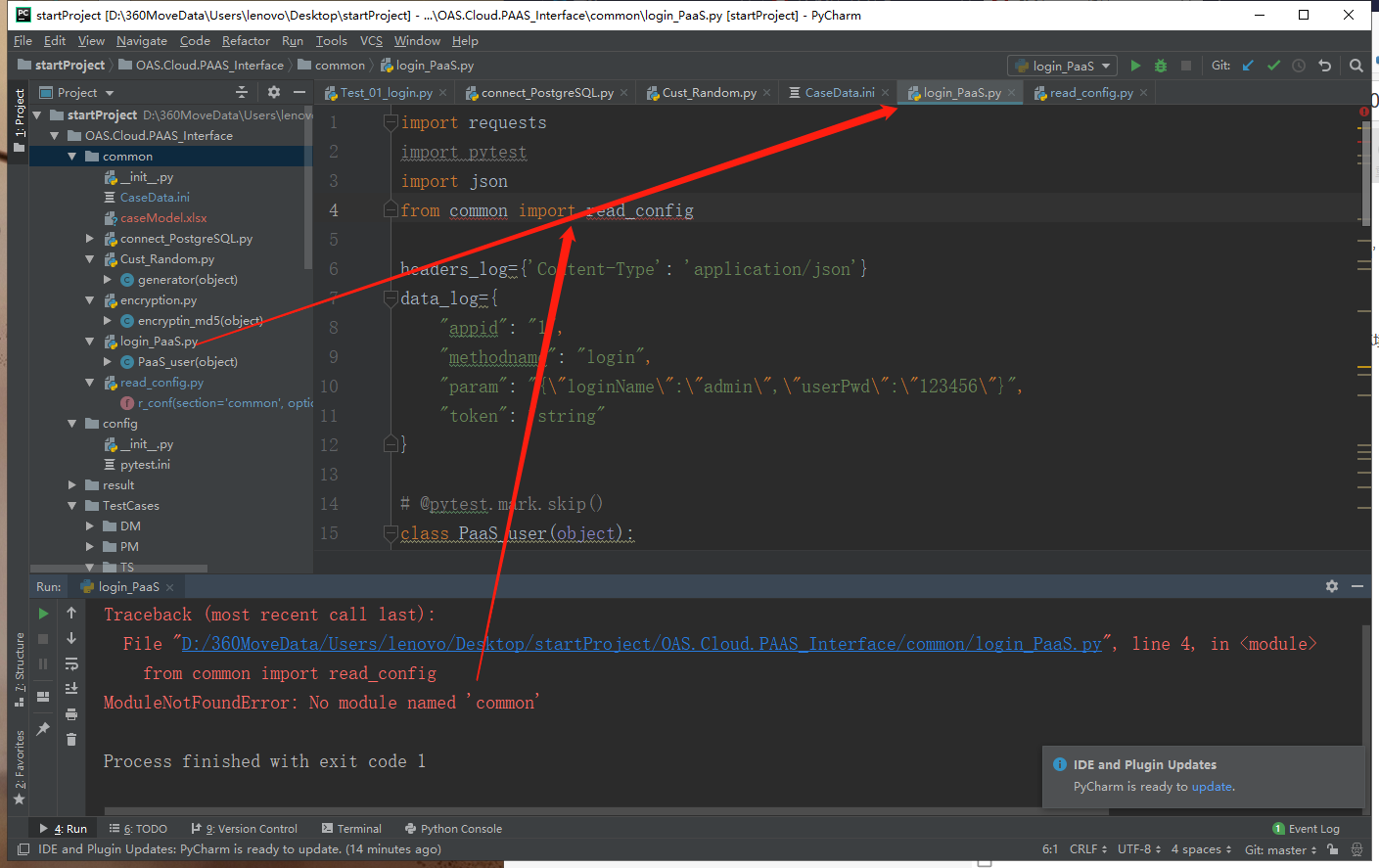Screen dimensions: 1379x868
Task: Commit changes via Git checkmark icon
Action: coord(1273,66)
